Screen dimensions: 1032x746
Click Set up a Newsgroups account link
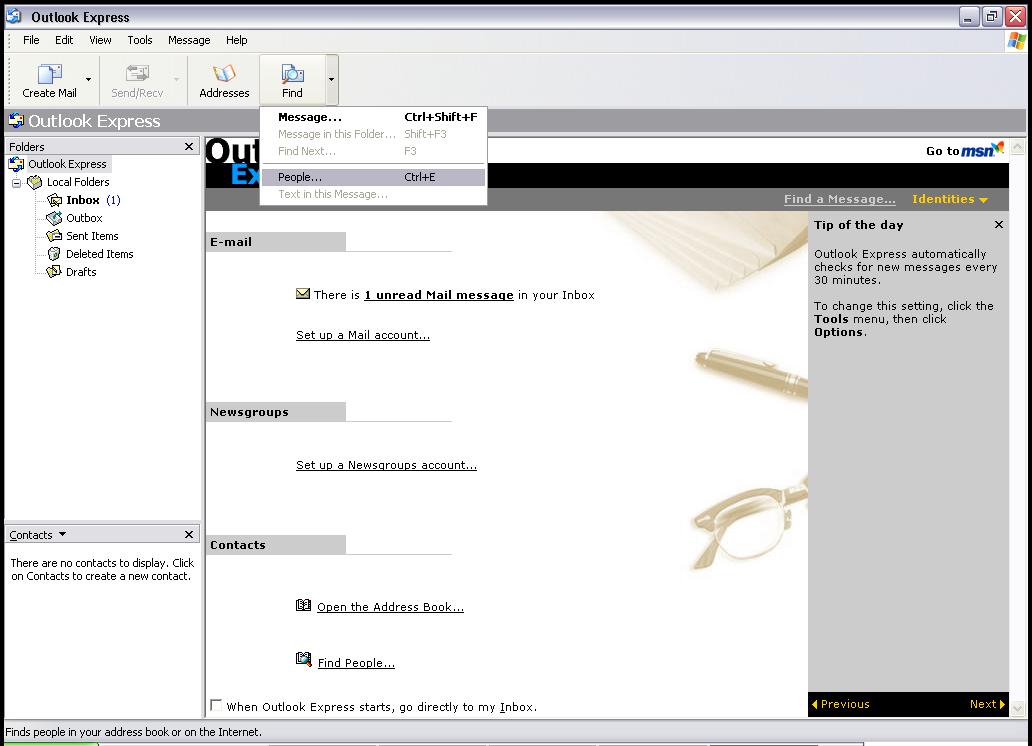coord(386,465)
